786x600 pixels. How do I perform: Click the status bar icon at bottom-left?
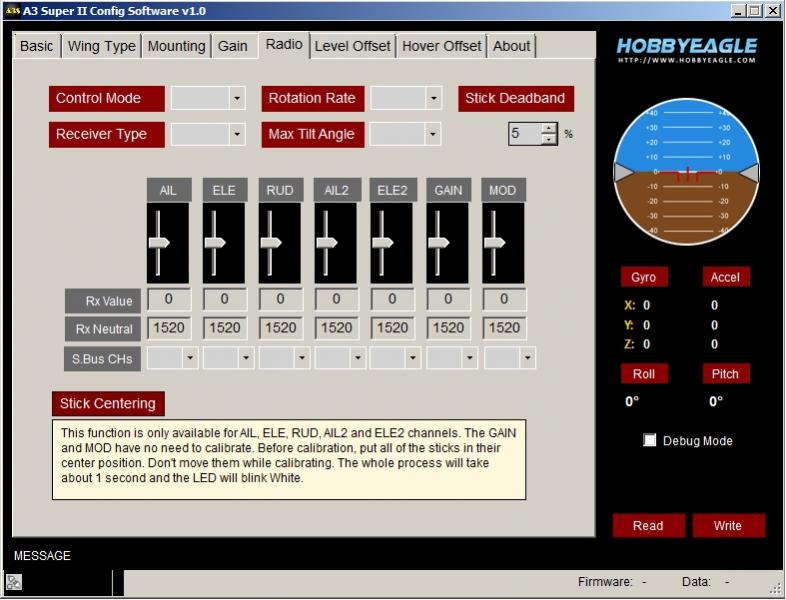point(13,582)
